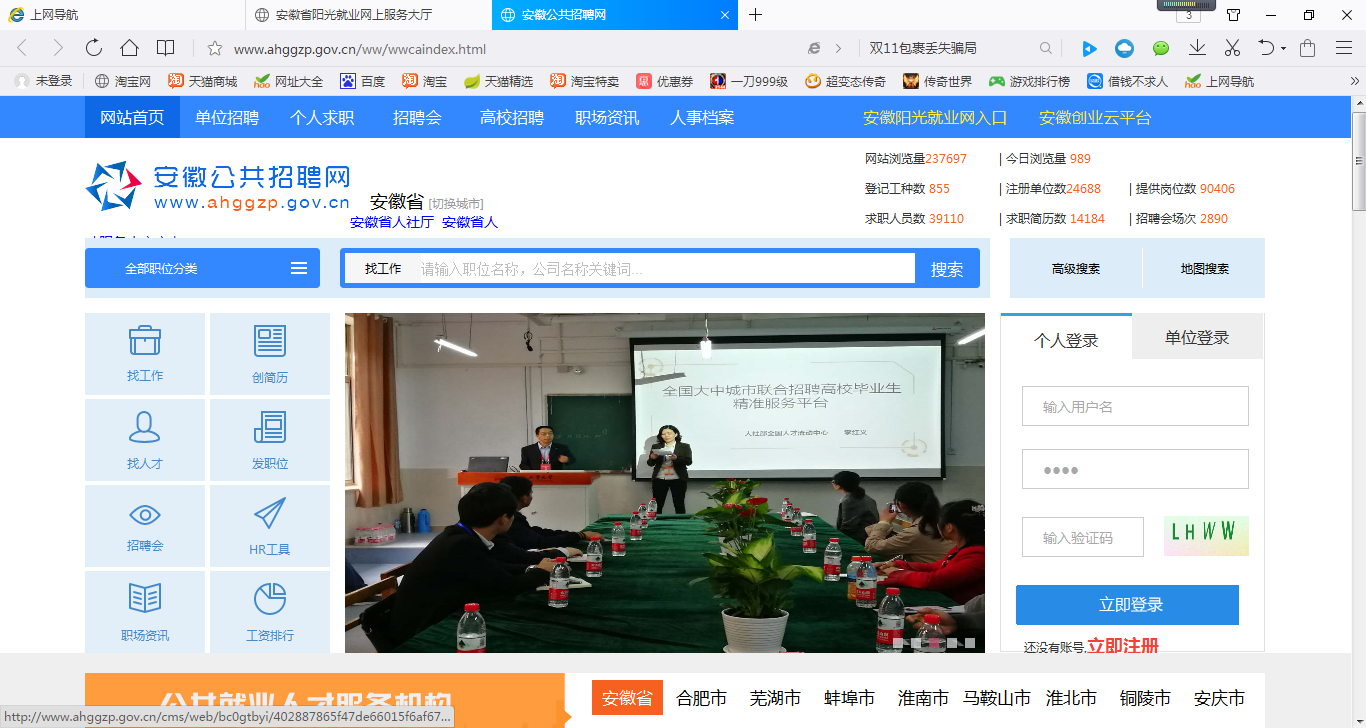
Task: Click the 招聘会 eye icon
Action: pos(145,515)
